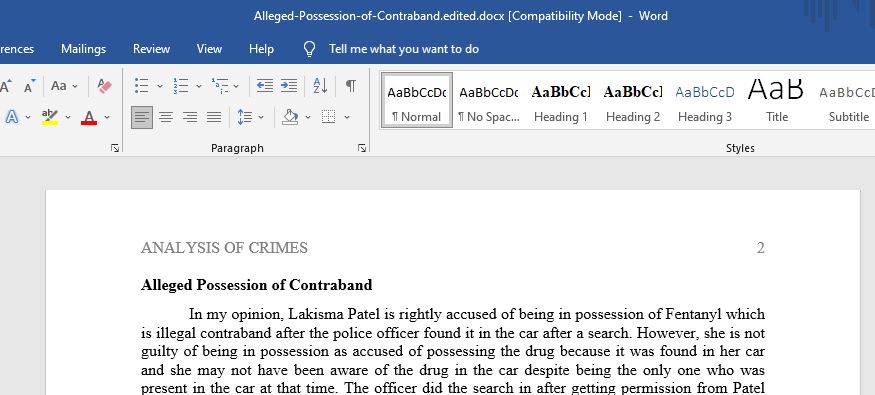This screenshot has width=875, height=395.
Task: Open the Font dialog launcher
Action: 115,148
